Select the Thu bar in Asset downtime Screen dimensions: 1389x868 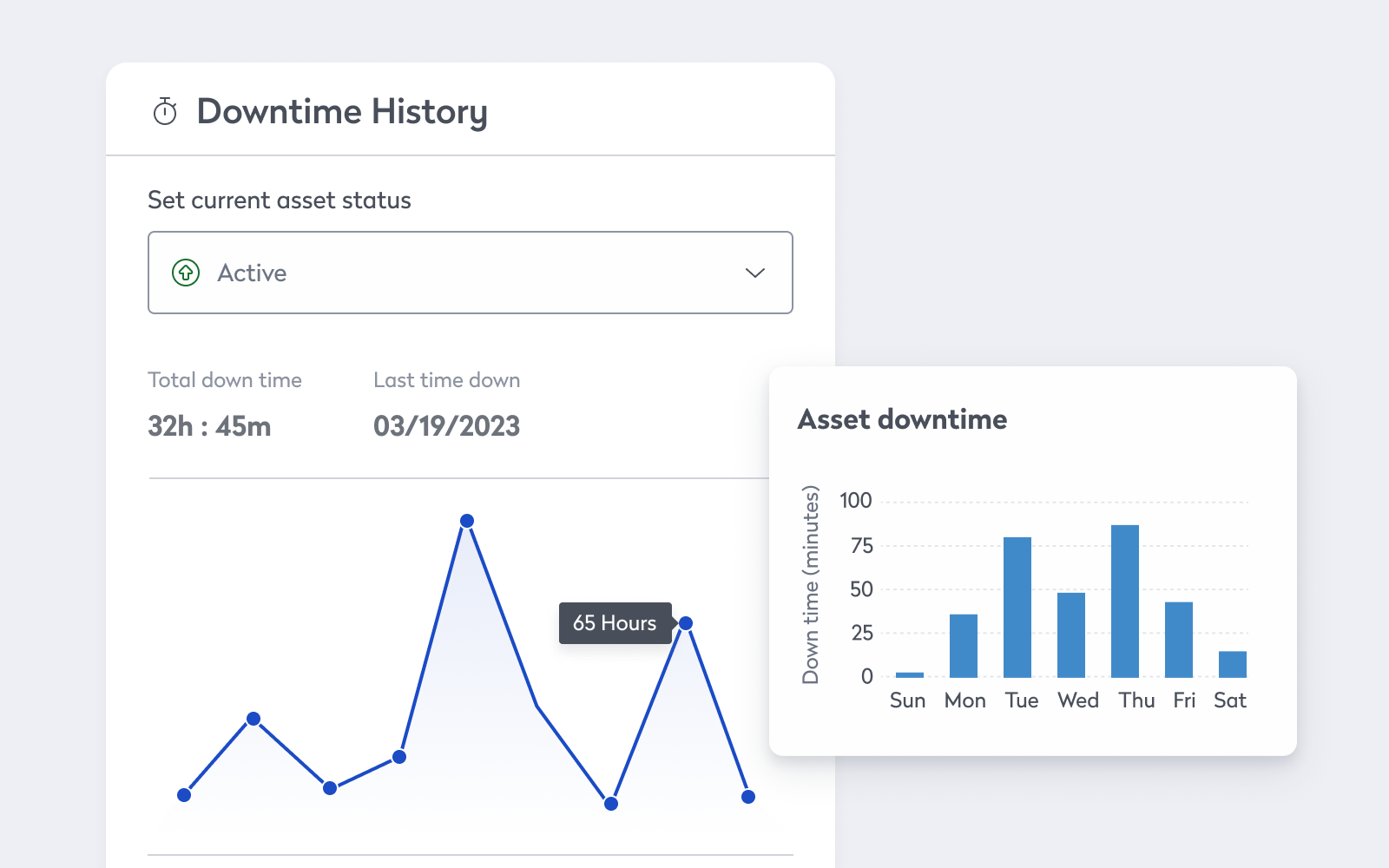[1125, 601]
